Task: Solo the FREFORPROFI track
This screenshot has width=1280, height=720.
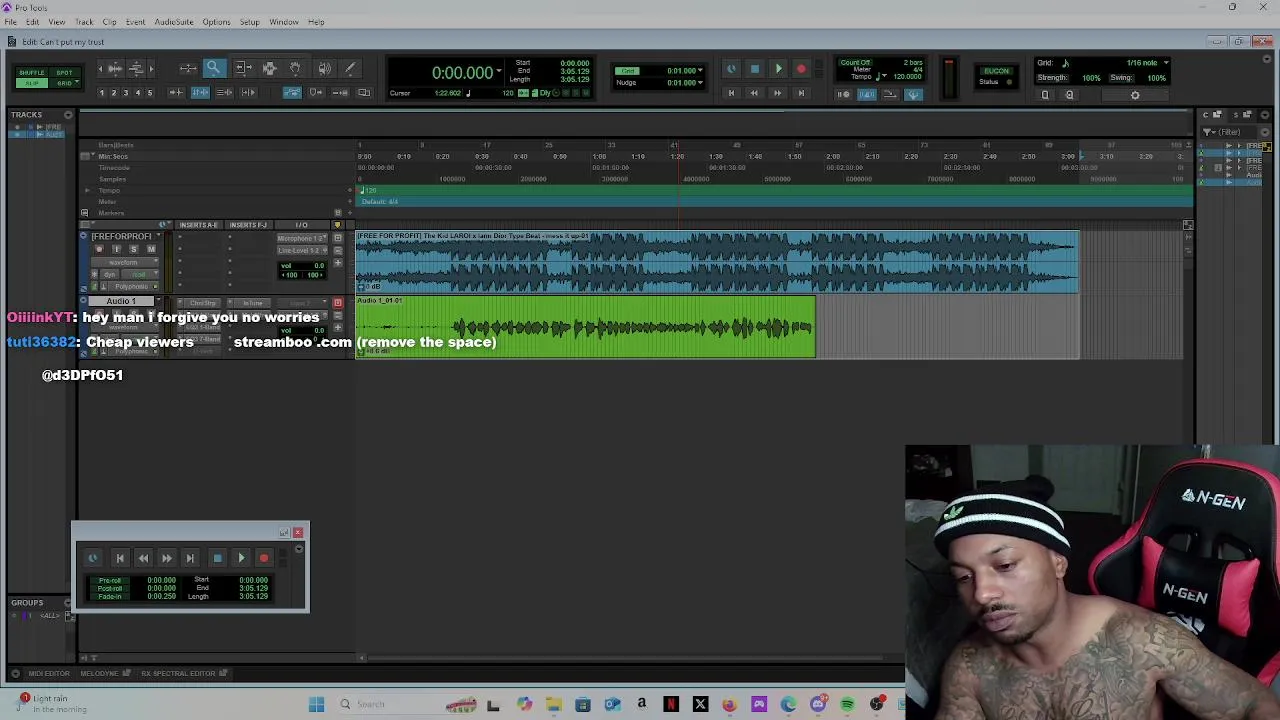Action: click(133, 249)
